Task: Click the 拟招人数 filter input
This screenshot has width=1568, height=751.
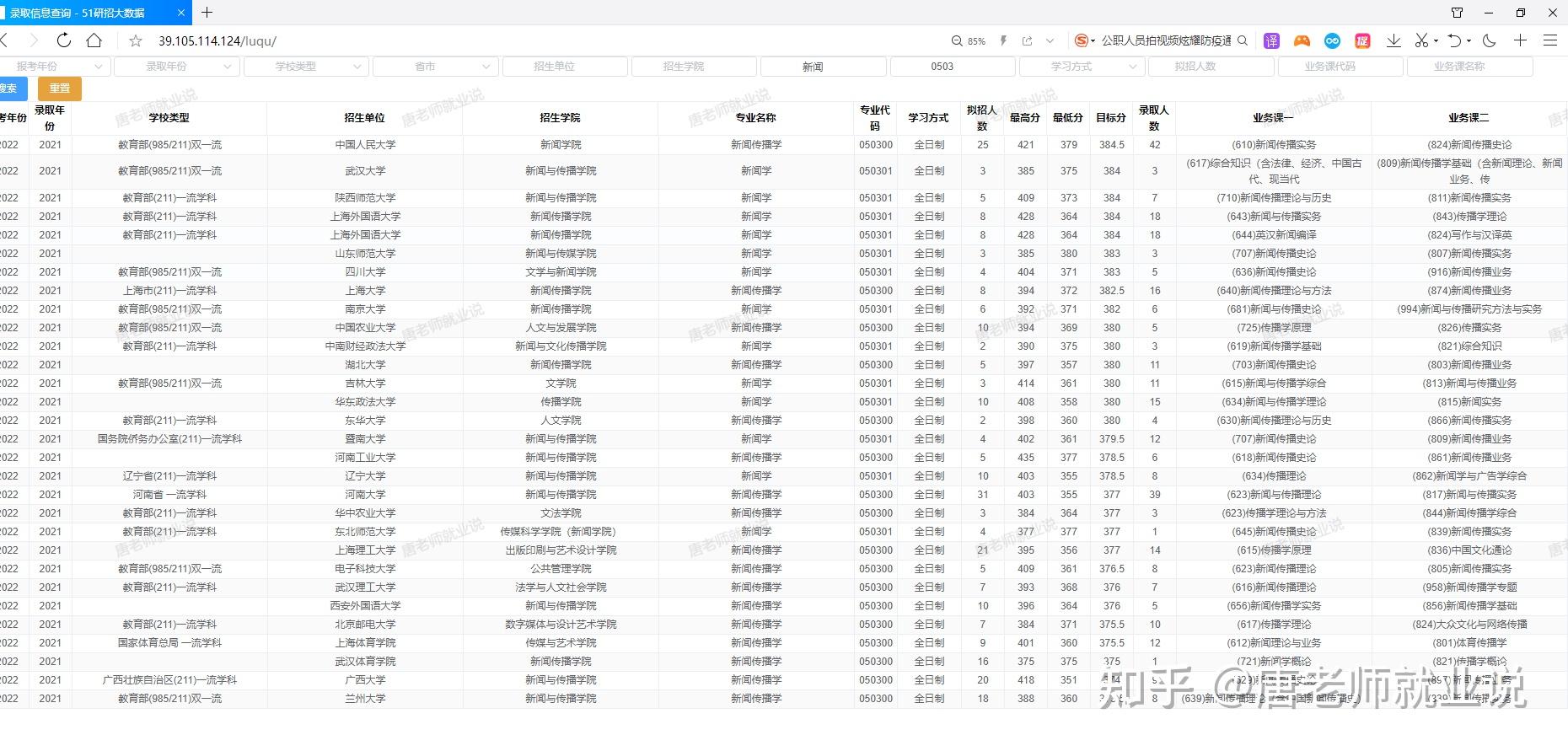Action: tap(1211, 66)
